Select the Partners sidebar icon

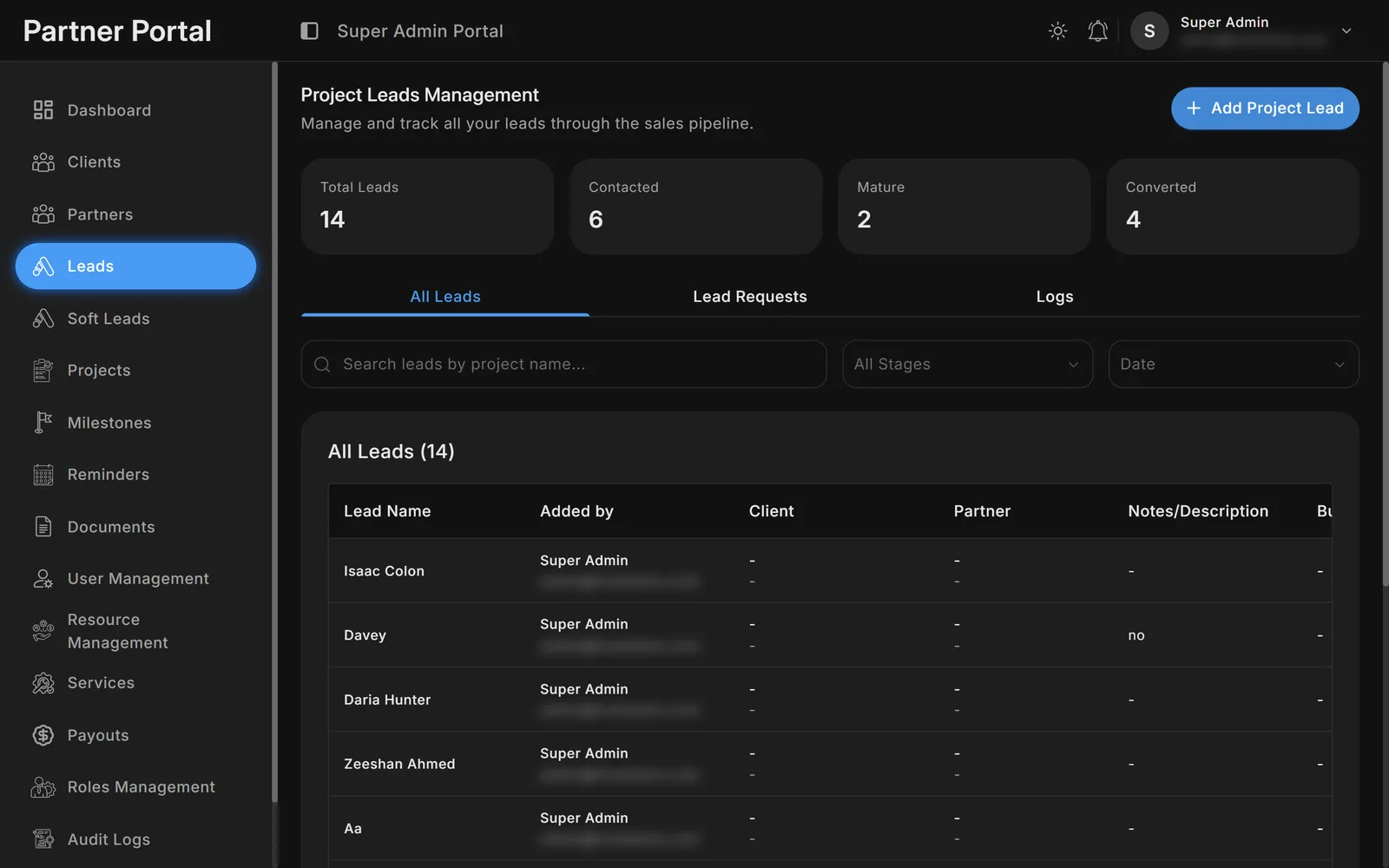pyautogui.click(x=43, y=214)
